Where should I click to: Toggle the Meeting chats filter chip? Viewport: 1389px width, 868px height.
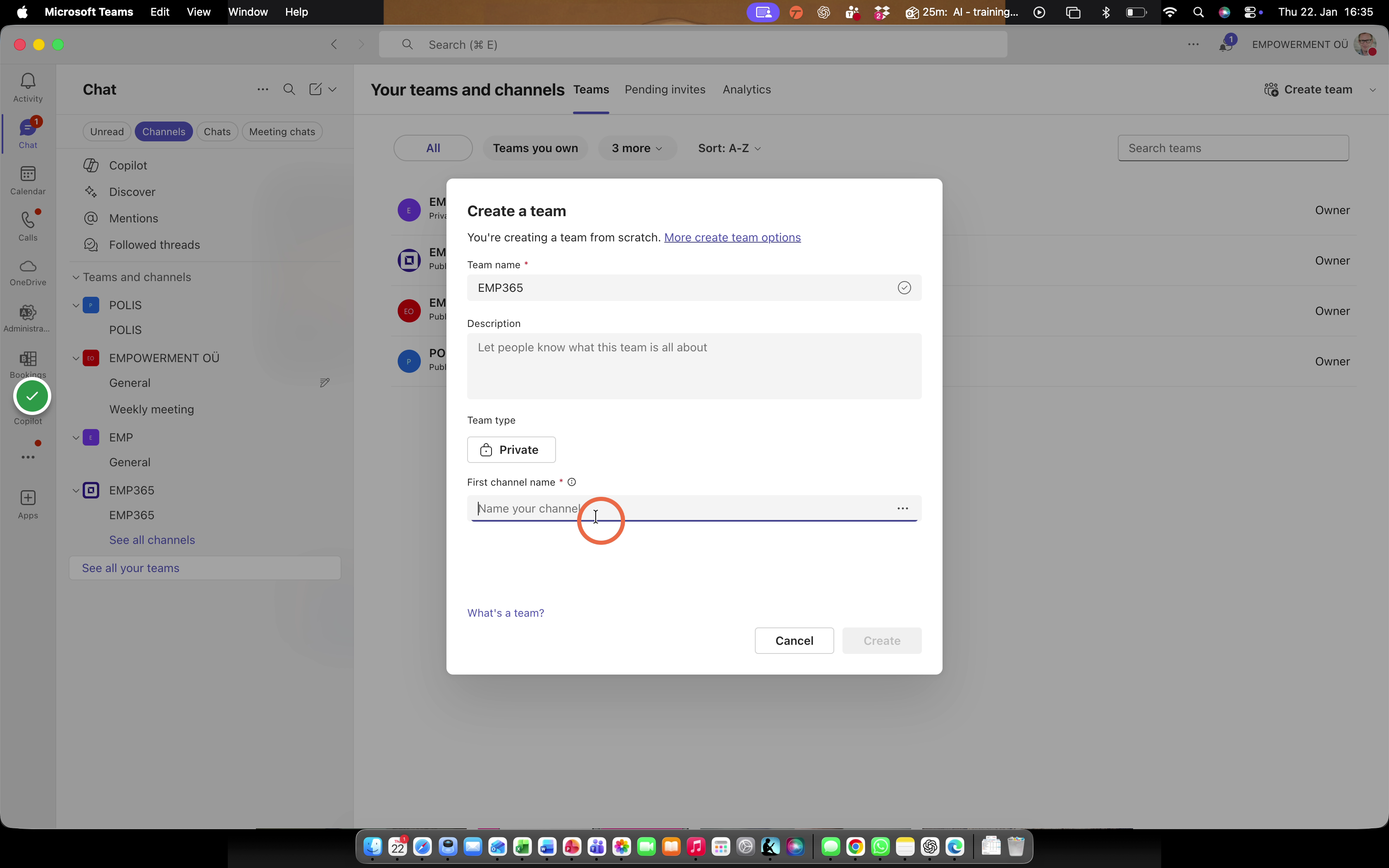pos(282,131)
